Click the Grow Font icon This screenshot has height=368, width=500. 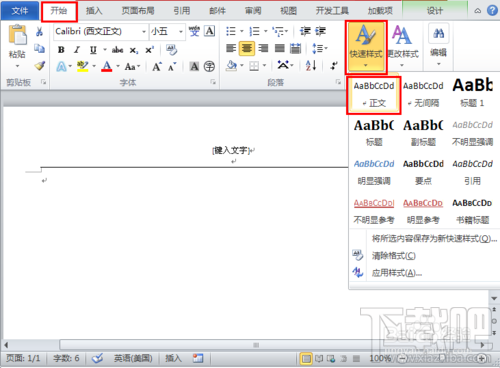pyautogui.click(x=157, y=67)
